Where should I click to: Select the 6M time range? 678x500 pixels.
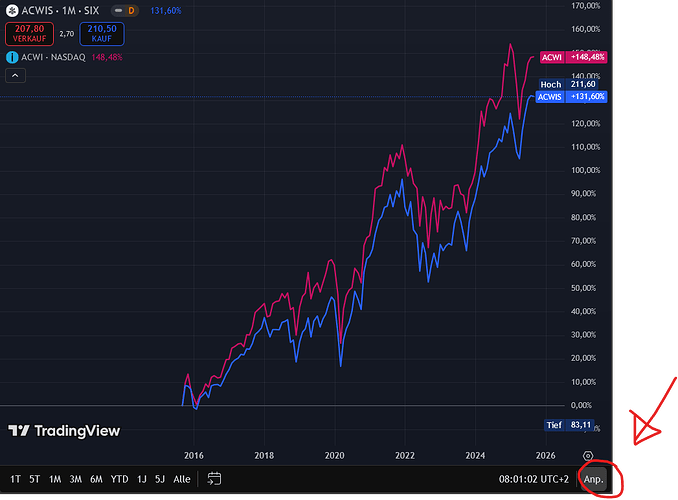pyautogui.click(x=96, y=479)
